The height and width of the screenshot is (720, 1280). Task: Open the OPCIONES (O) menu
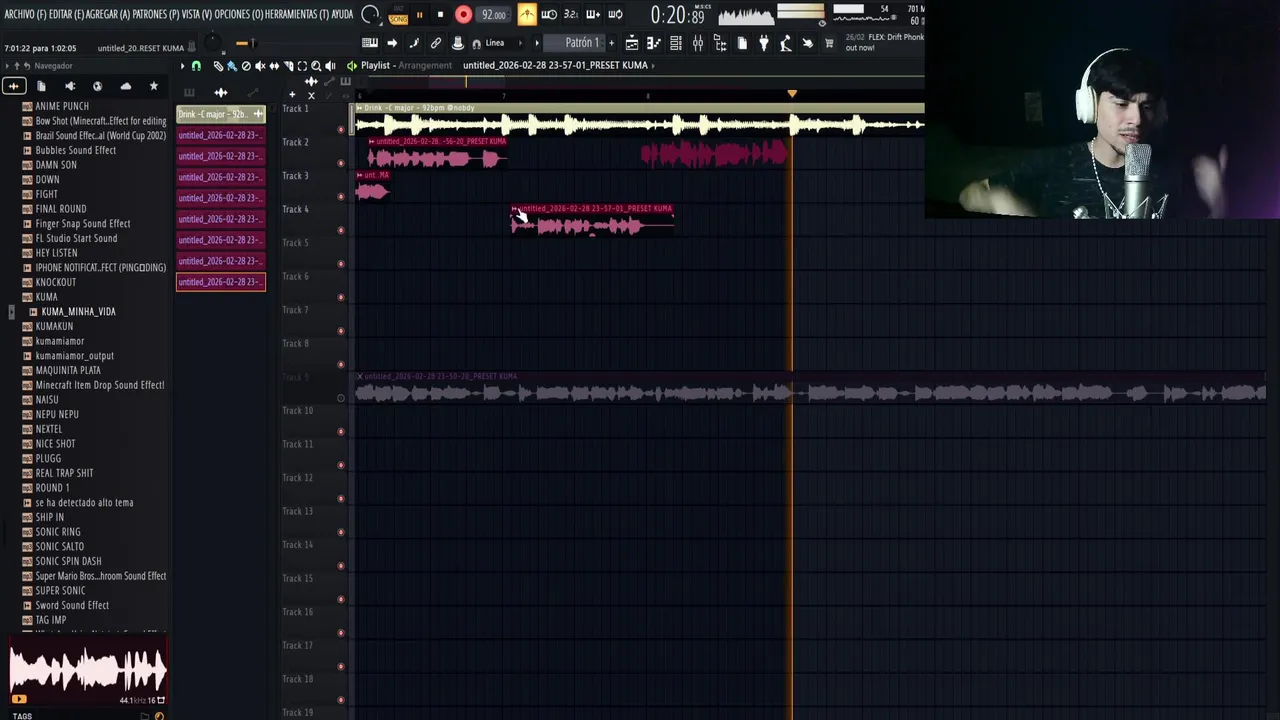coord(239,14)
